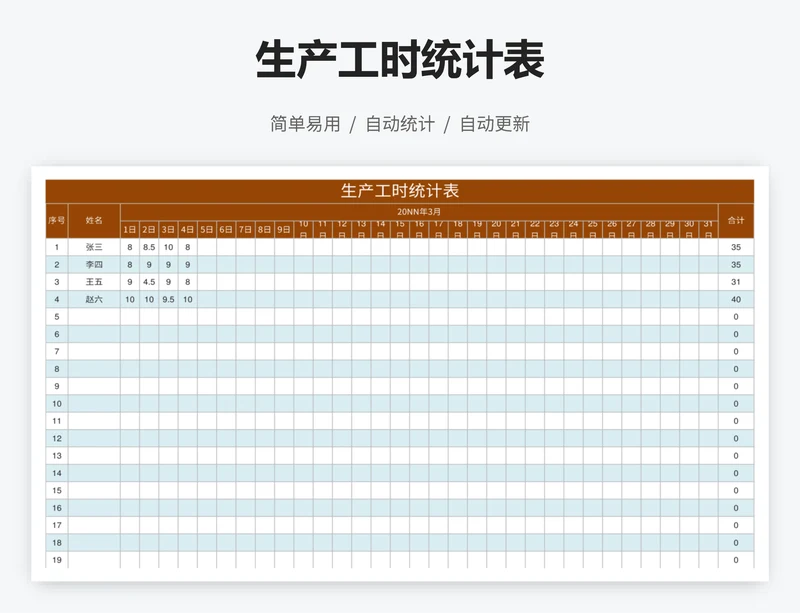Click the 1日 day header
800x613 pixels.
[130, 230]
